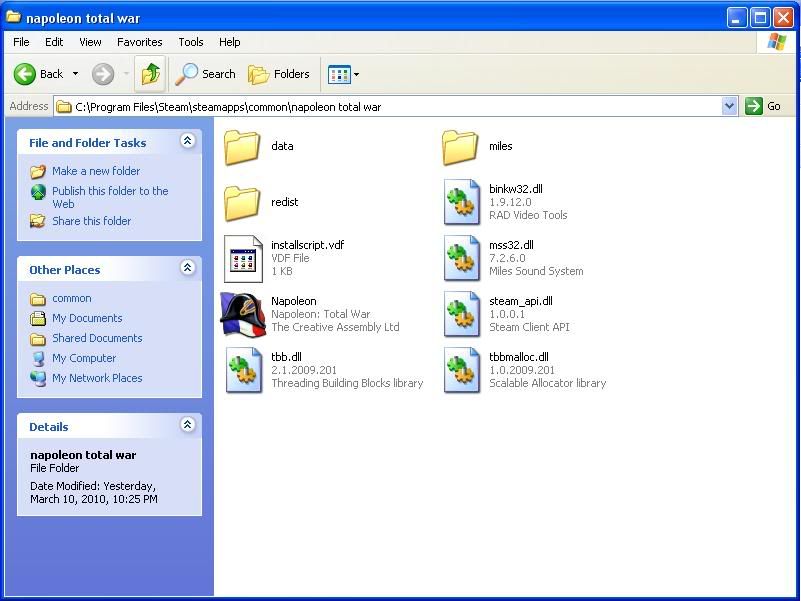801x601 pixels.
Task: Click the folder icon in the address bar
Action: [x=64, y=107]
